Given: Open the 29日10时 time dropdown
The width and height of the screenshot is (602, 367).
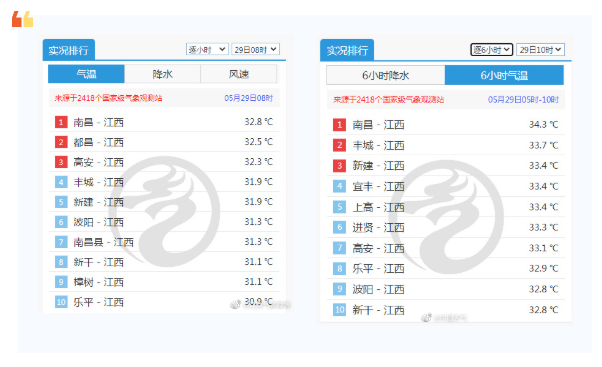Looking at the screenshot, I should tap(540, 50).
